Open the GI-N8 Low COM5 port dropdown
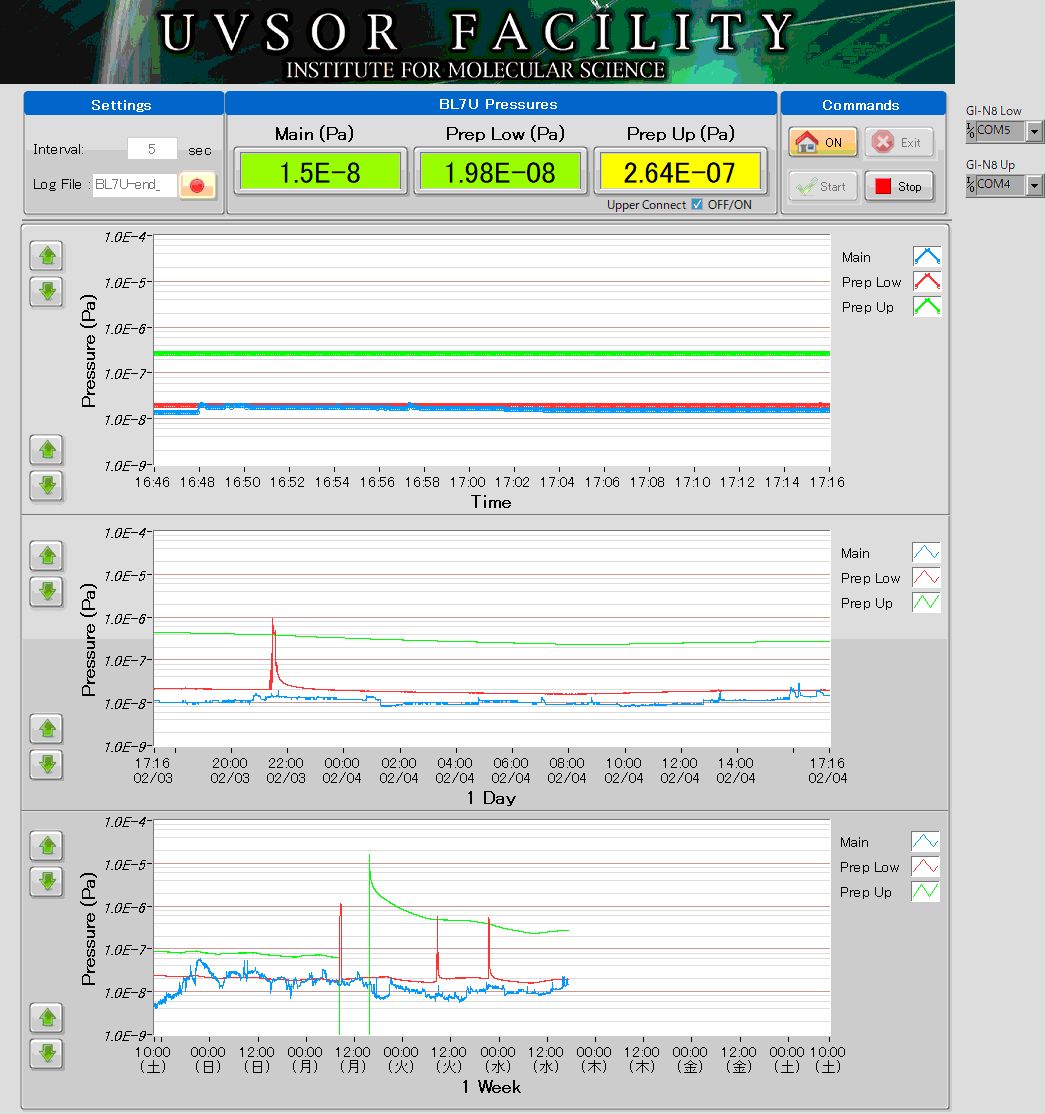This screenshot has height=1114, width=1045. [x=1034, y=131]
